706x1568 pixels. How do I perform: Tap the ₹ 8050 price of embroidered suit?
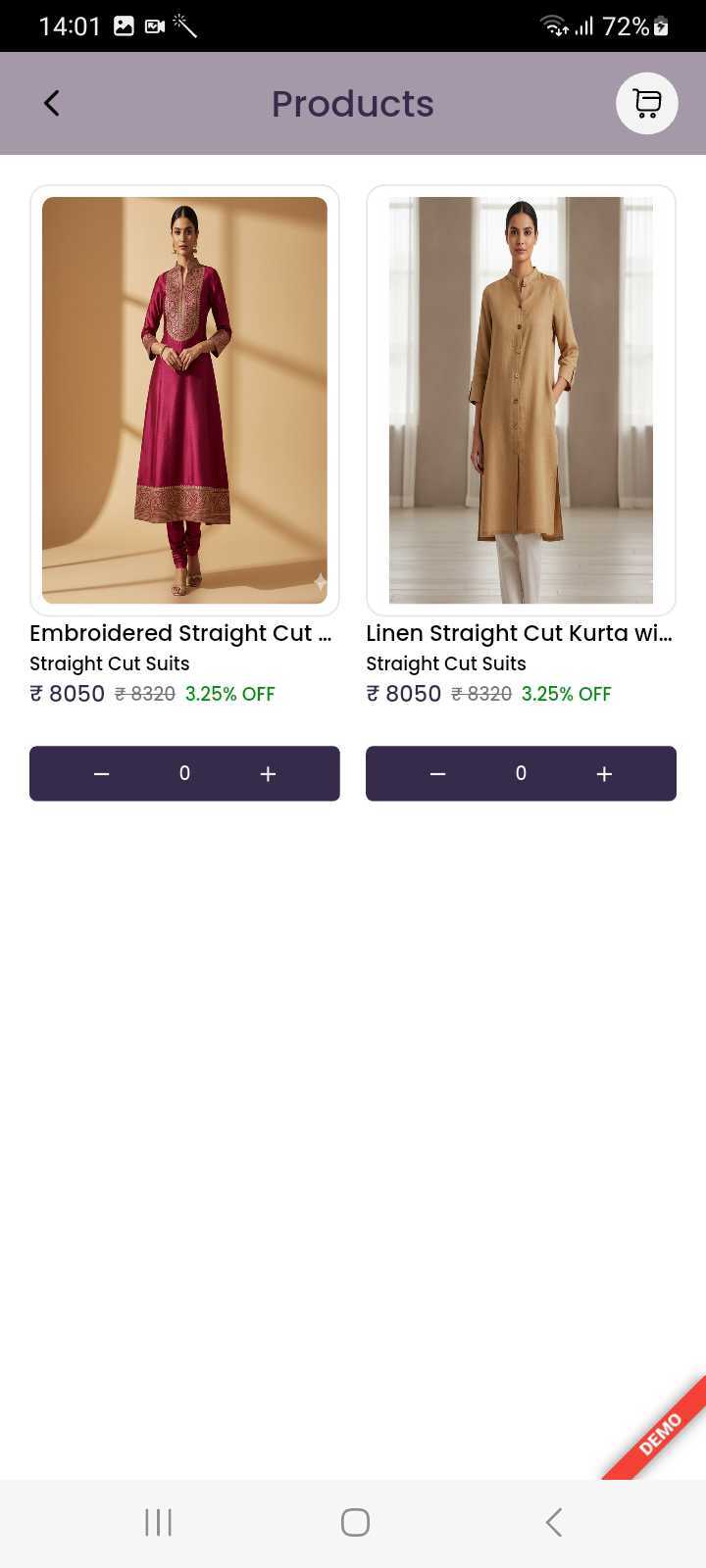click(68, 694)
